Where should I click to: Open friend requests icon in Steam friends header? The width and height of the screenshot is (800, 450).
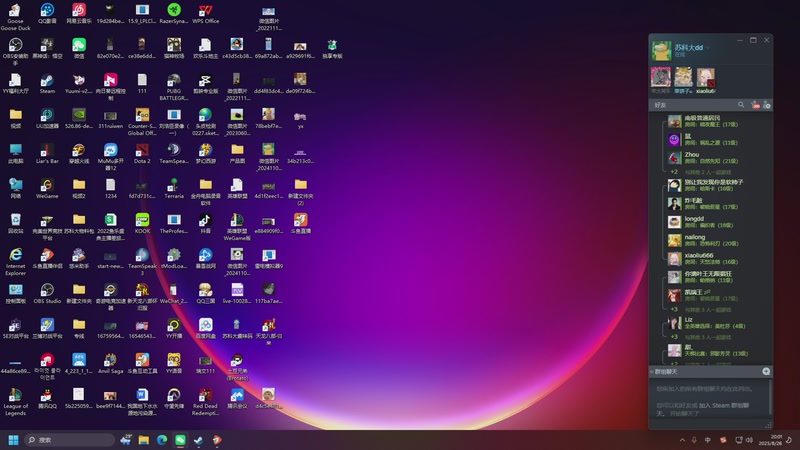point(755,105)
